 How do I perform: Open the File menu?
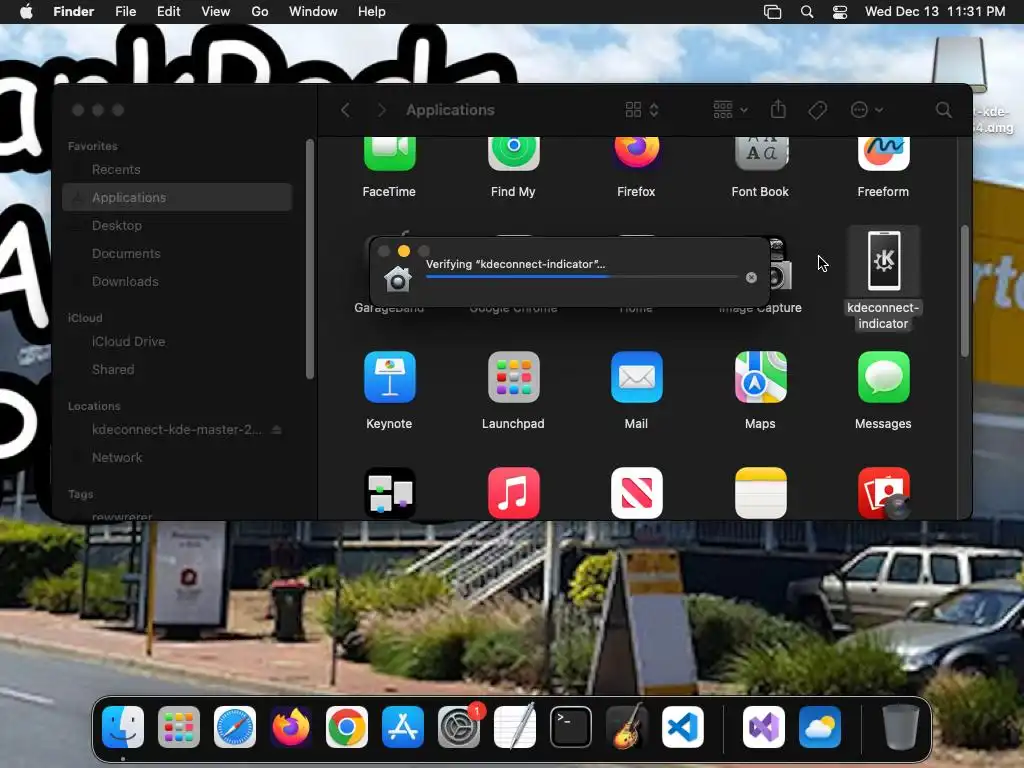tap(125, 12)
